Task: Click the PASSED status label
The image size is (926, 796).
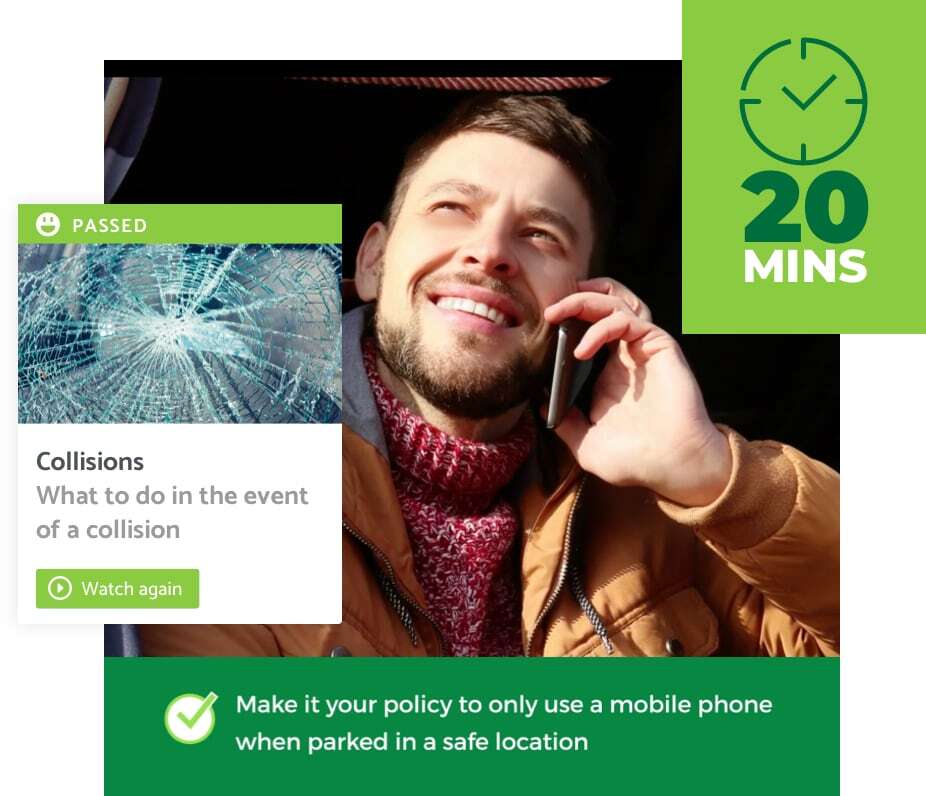Action: [x=109, y=225]
